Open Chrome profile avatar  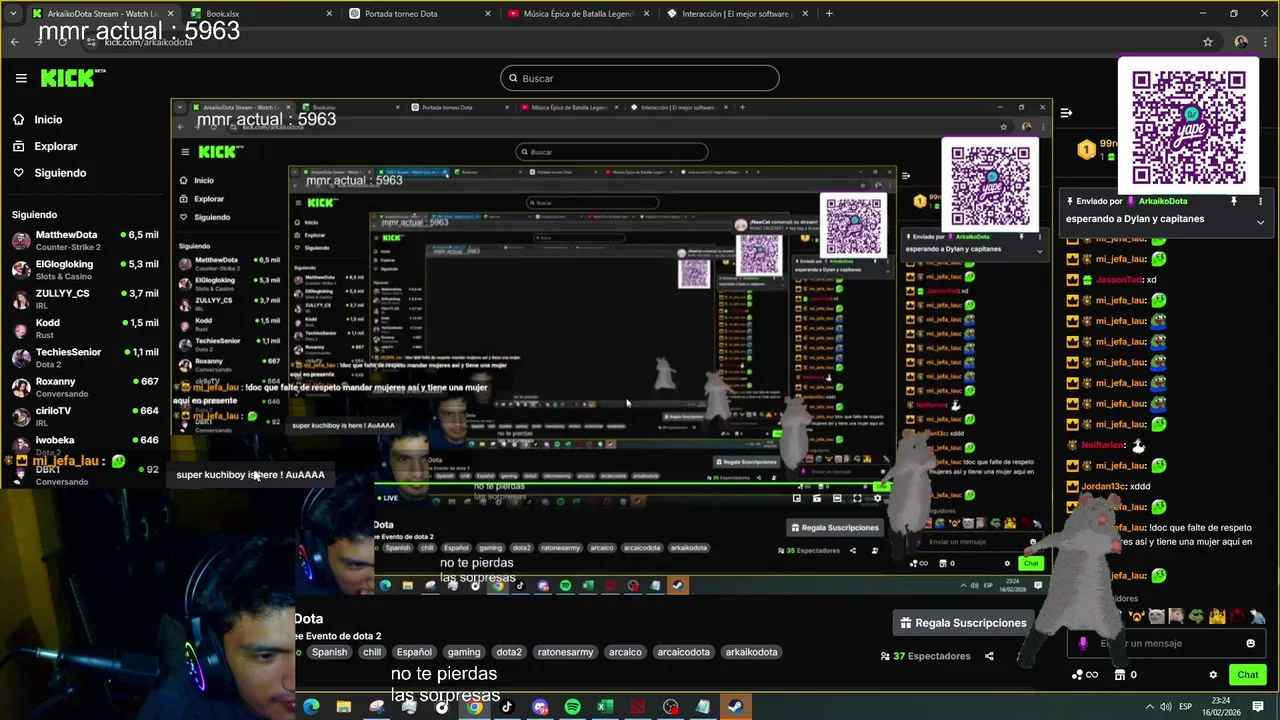(x=1241, y=42)
